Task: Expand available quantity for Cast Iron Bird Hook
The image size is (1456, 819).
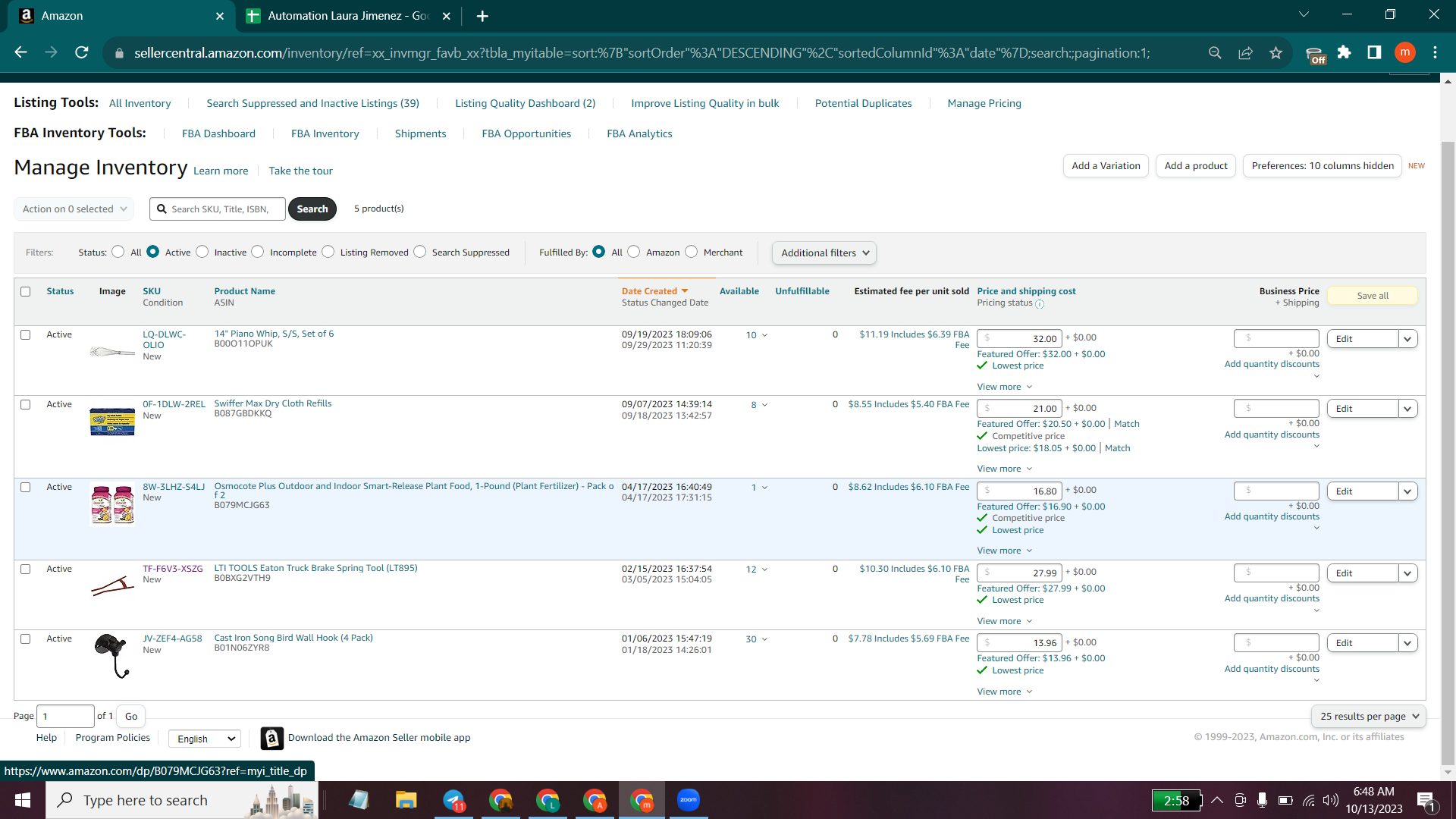Action: (757, 639)
